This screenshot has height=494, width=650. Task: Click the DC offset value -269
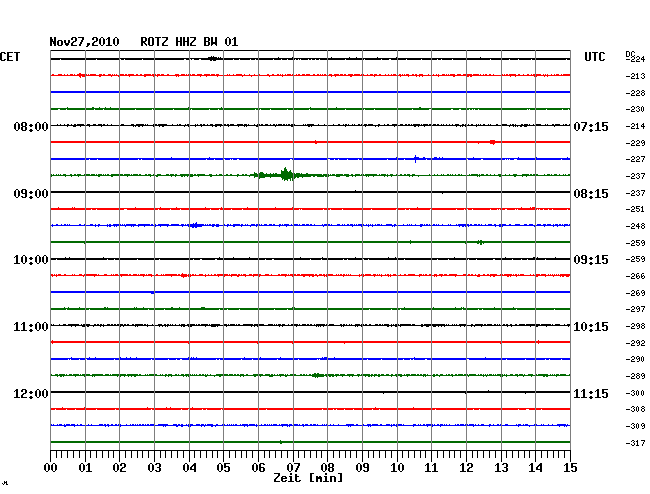click(x=635, y=293)
